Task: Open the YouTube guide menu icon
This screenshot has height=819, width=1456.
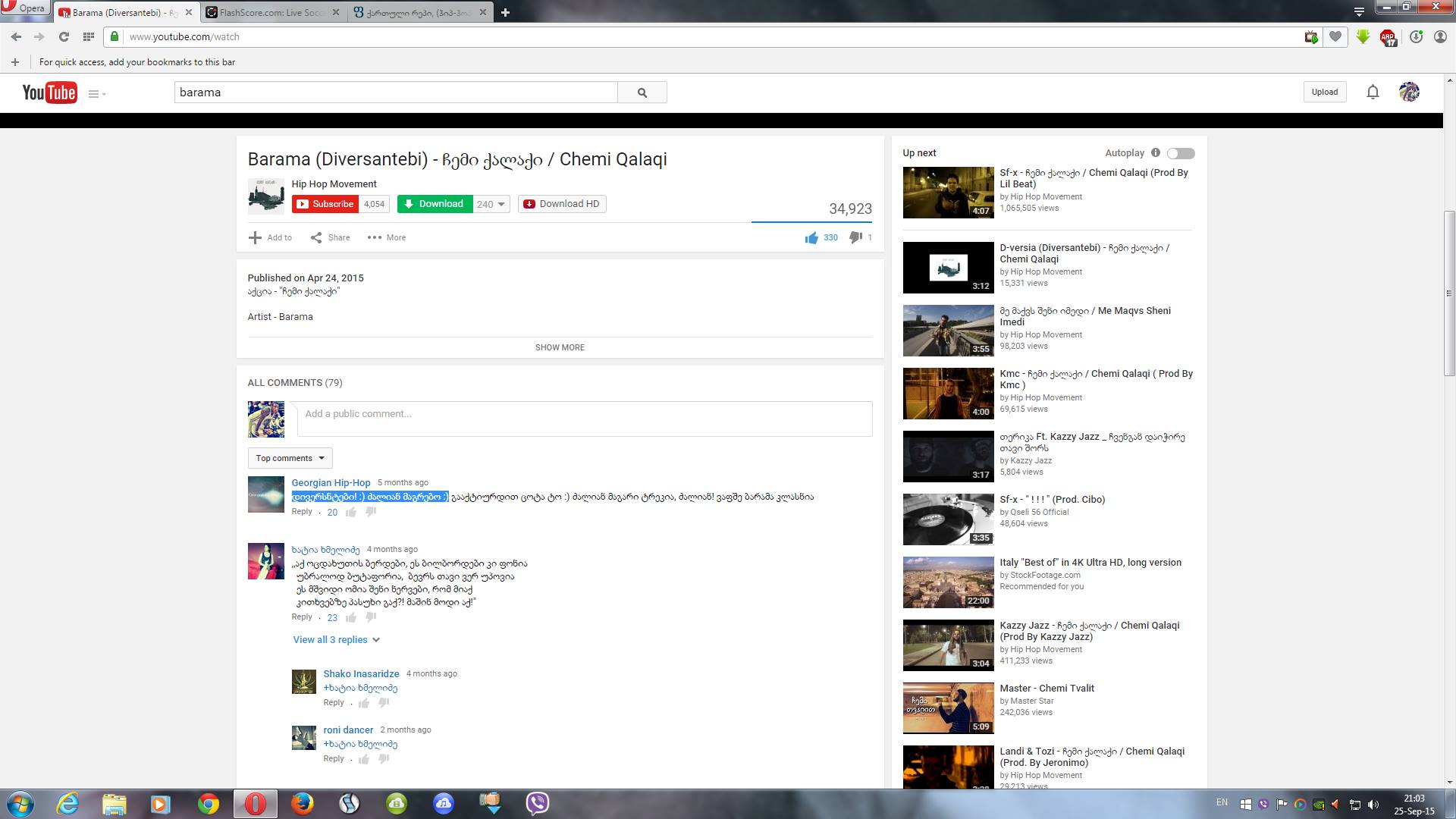Action: 96,94
